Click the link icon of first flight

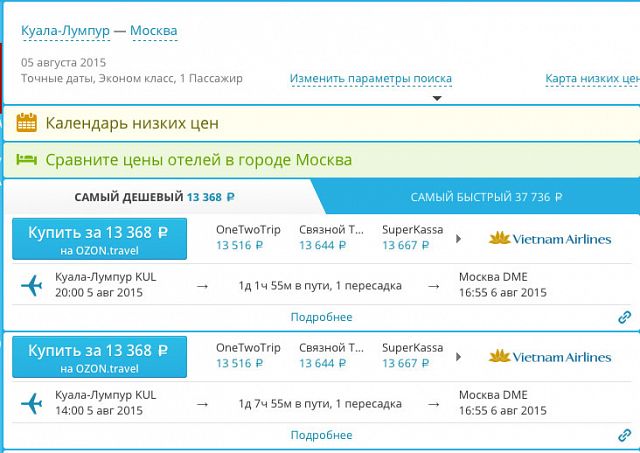pyautogui.click(x=624, y=317)
